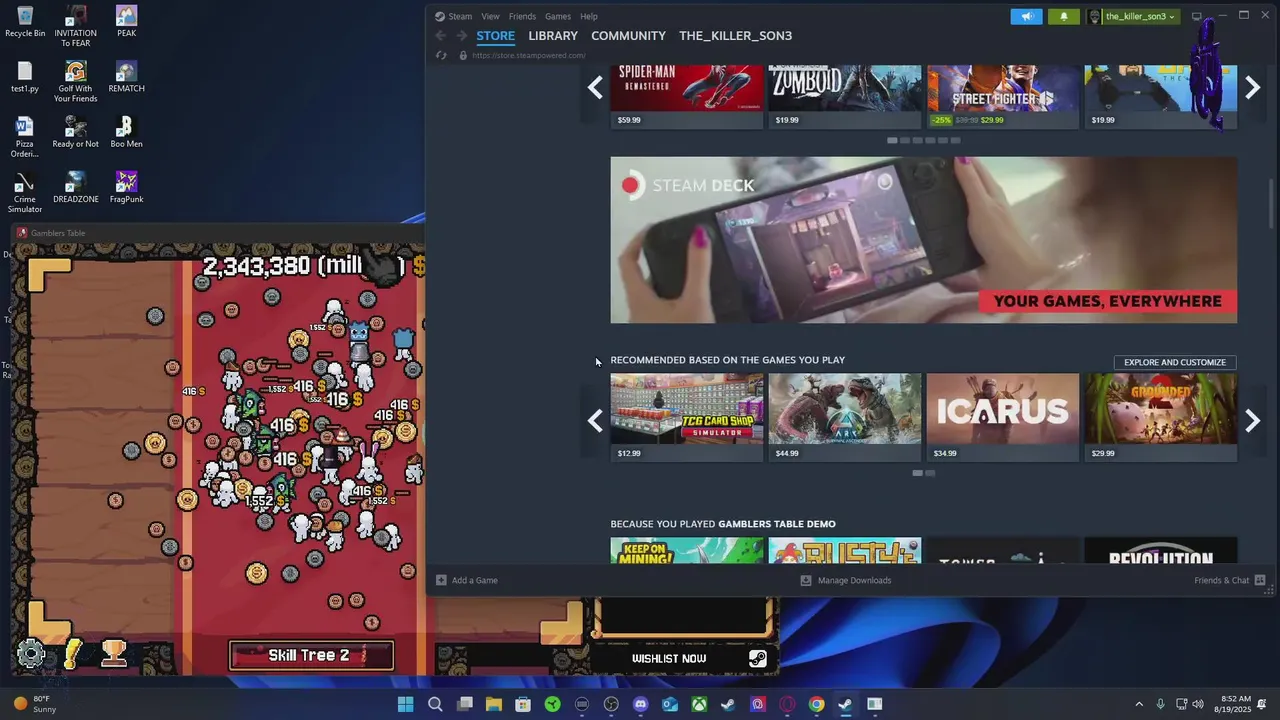
Task: Open ARK game card for $44.99
Action: 845,417
